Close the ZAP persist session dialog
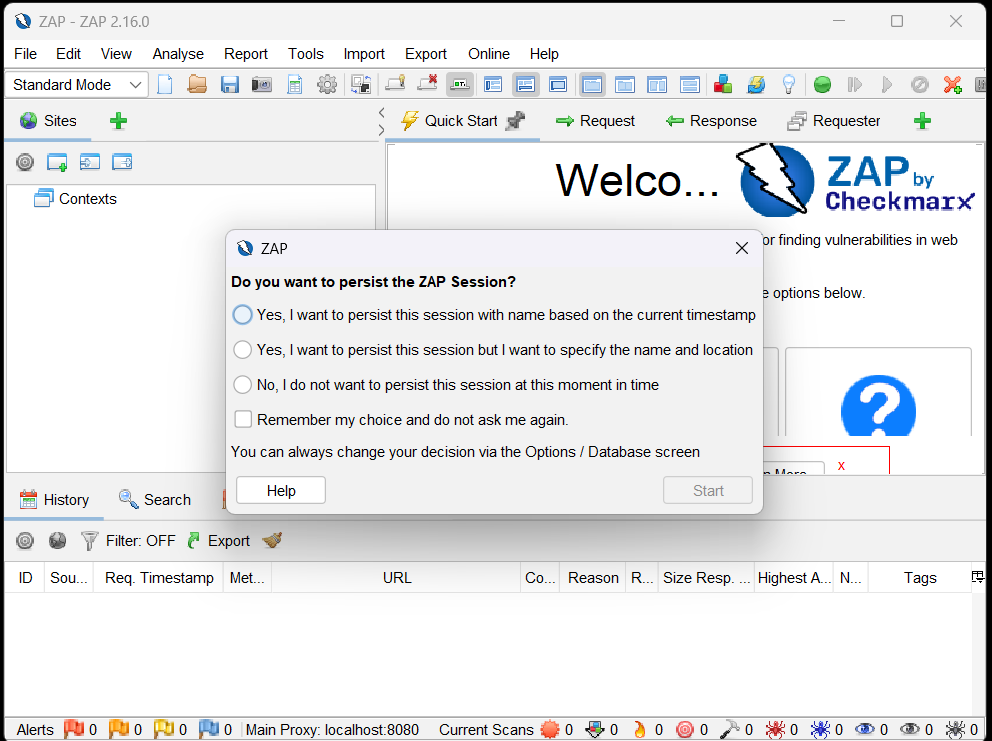 pyautogui.click(x=742, y=248)
